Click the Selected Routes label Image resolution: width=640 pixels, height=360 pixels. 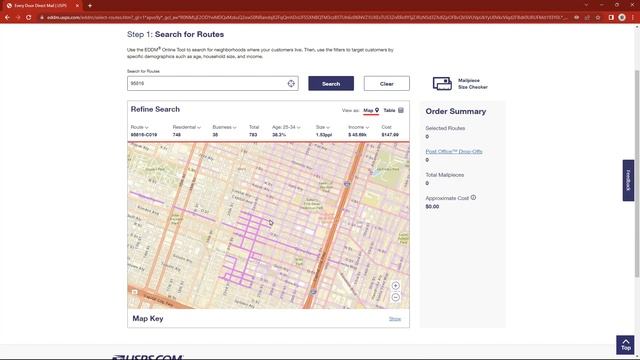click(445, 128)
